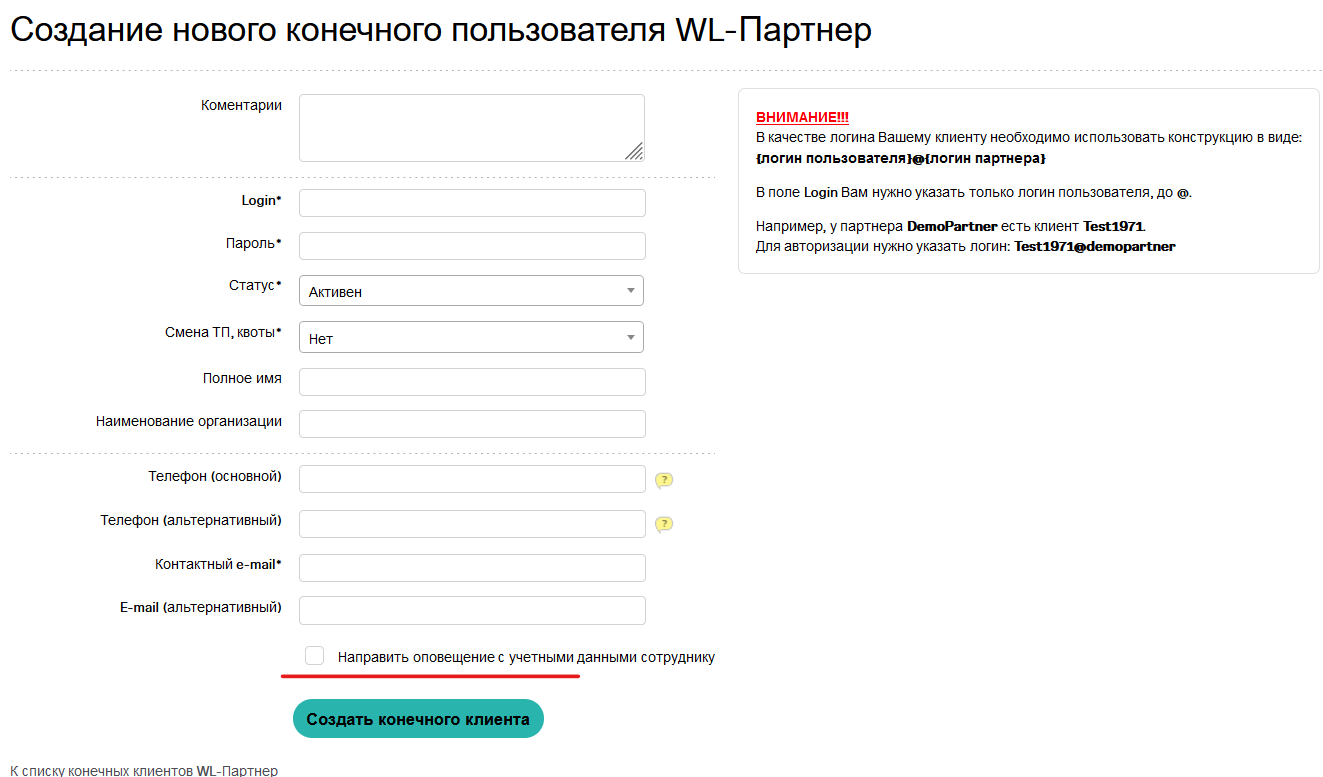1323x777 pixels.
Task: Focus the Login input field
Action: 472,203
